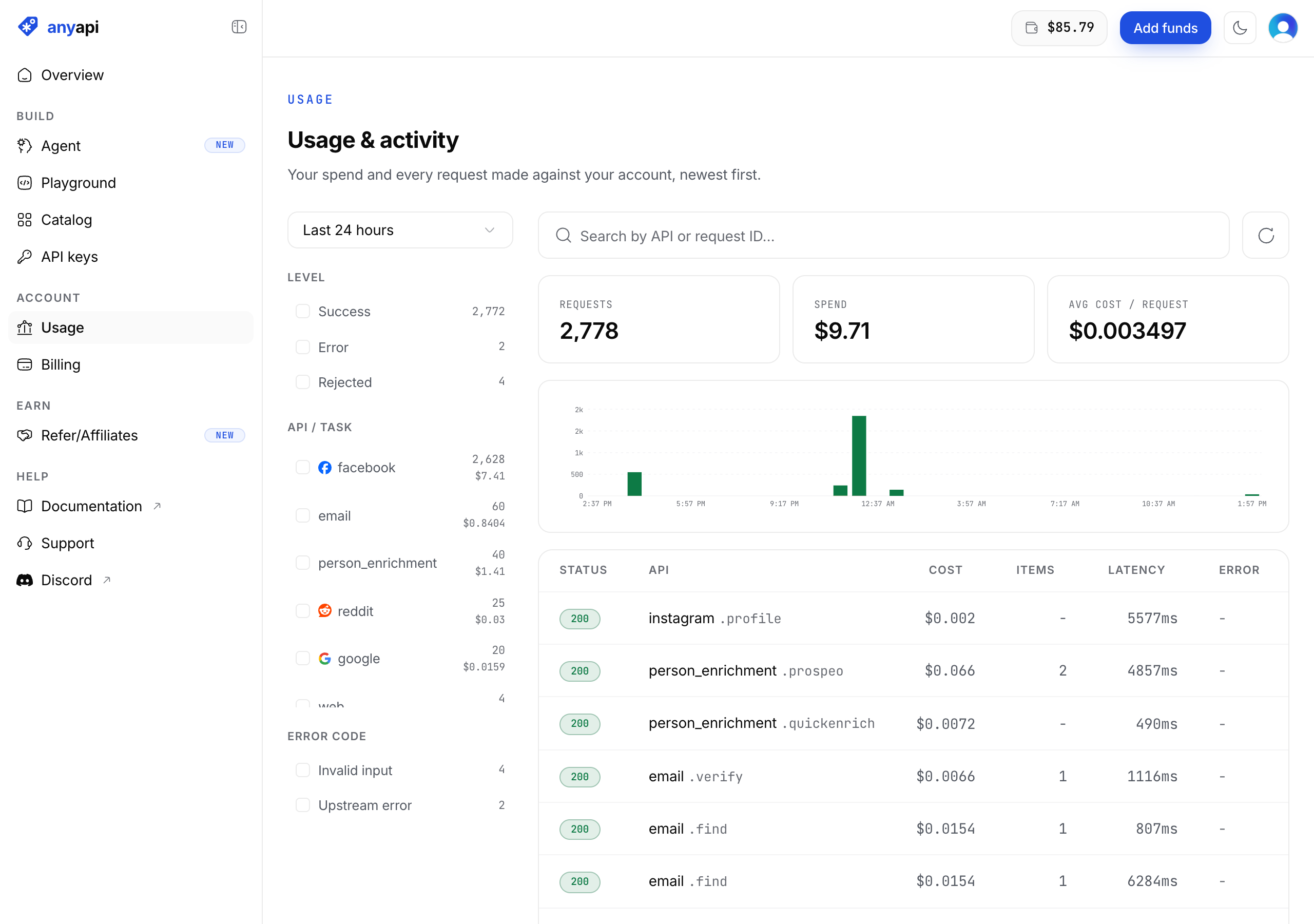
Task: Check the Invalid input error filter
Action: point(303,770)
